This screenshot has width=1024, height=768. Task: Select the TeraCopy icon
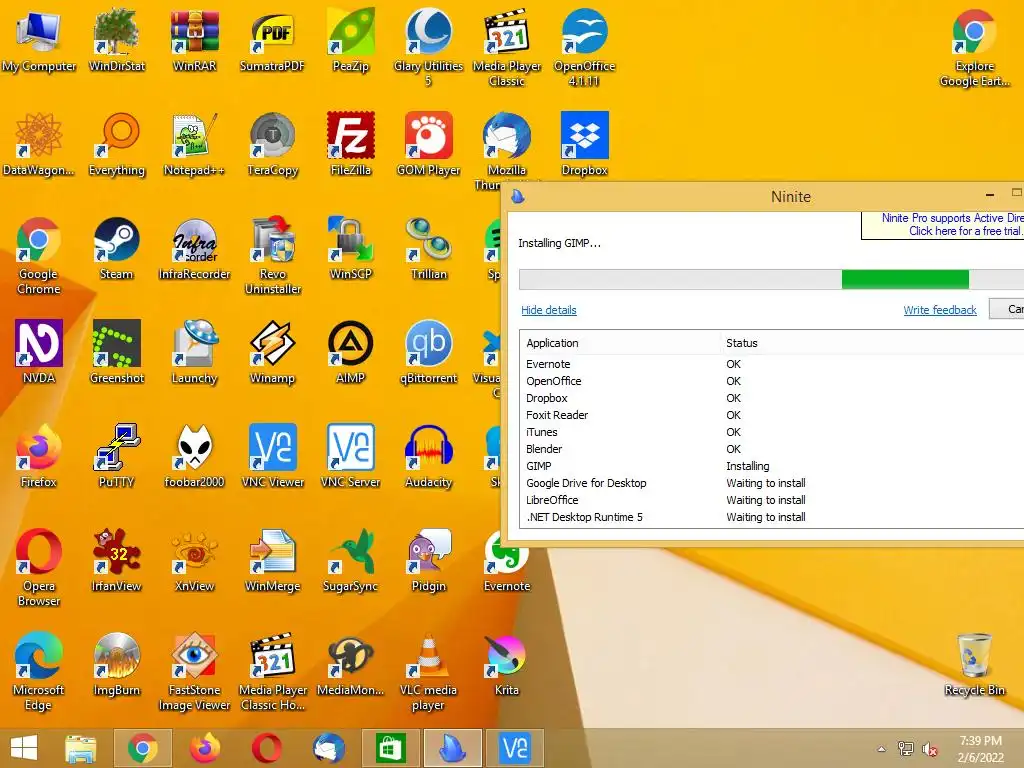coord(272,144)
